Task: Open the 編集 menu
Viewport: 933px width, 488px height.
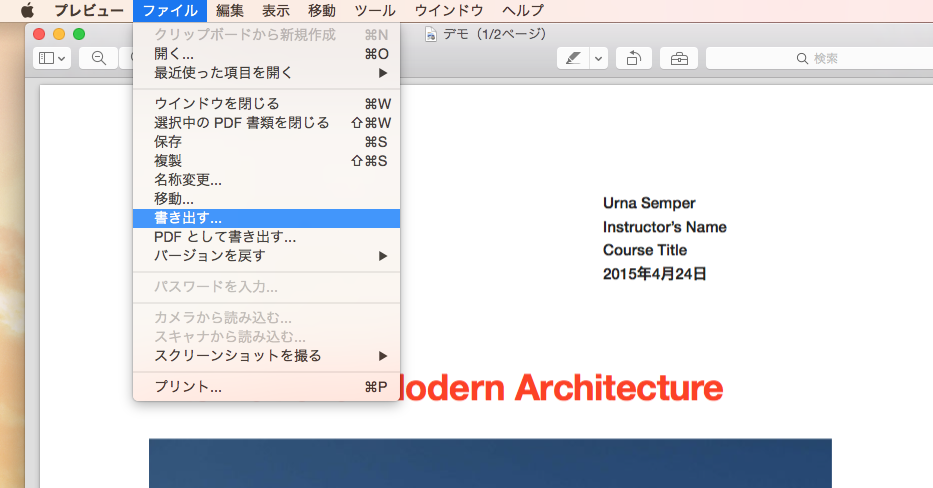Action: coord(230,11)
